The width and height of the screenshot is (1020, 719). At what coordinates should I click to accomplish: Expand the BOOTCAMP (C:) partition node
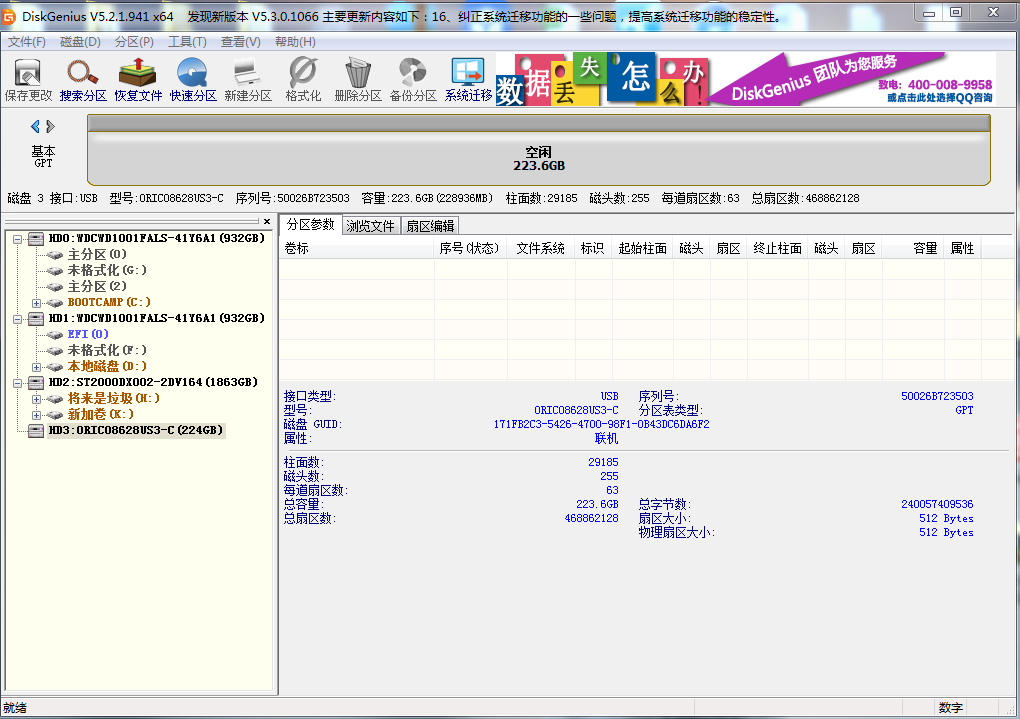coord(37,303)
